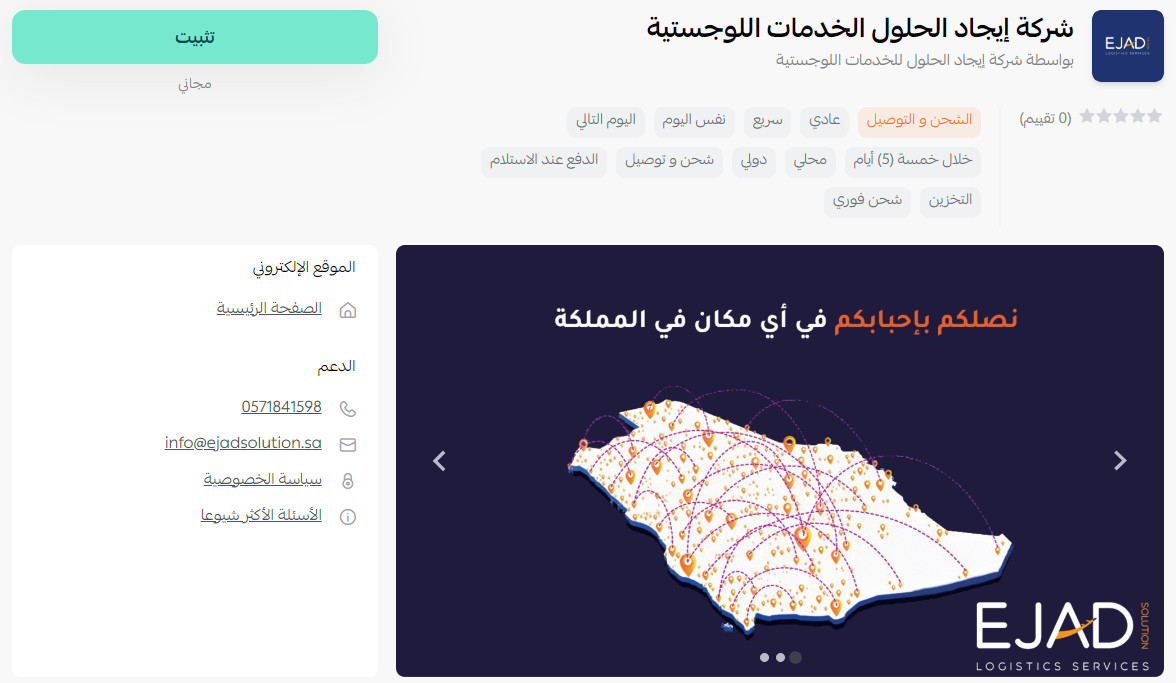Select the التخزين tag
Screen dimensions: 1176x683
(x=950, y=200)
